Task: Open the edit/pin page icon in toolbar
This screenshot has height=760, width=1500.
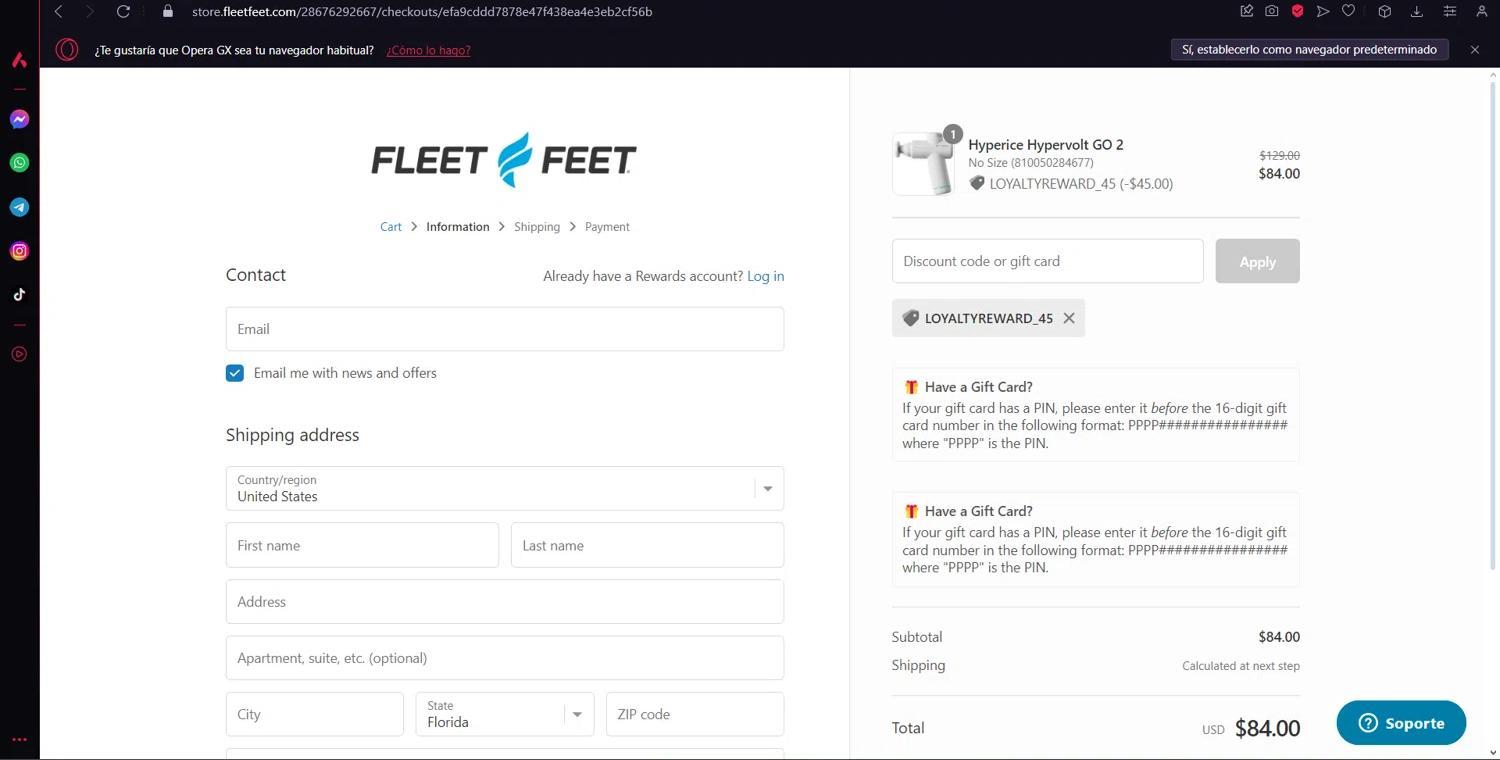Action: click(1247, 11)
